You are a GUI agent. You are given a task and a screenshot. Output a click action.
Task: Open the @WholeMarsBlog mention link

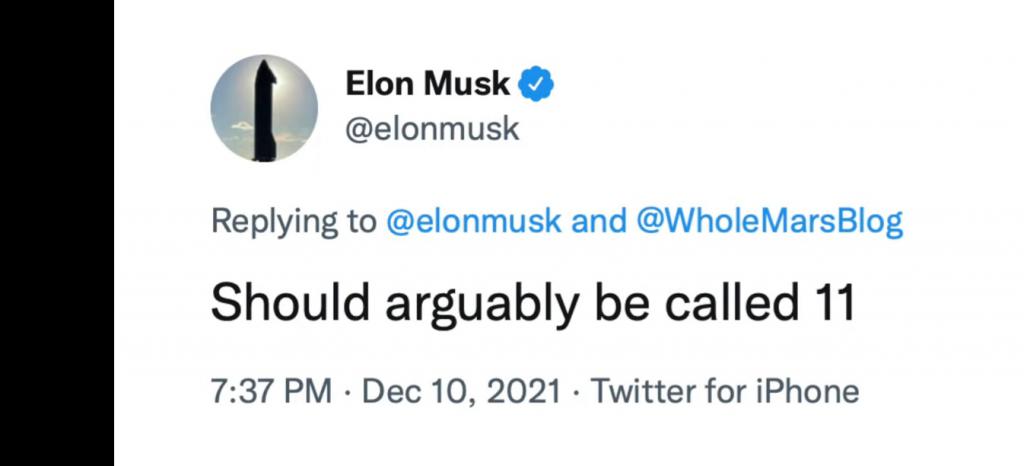(x=769, y=222)
